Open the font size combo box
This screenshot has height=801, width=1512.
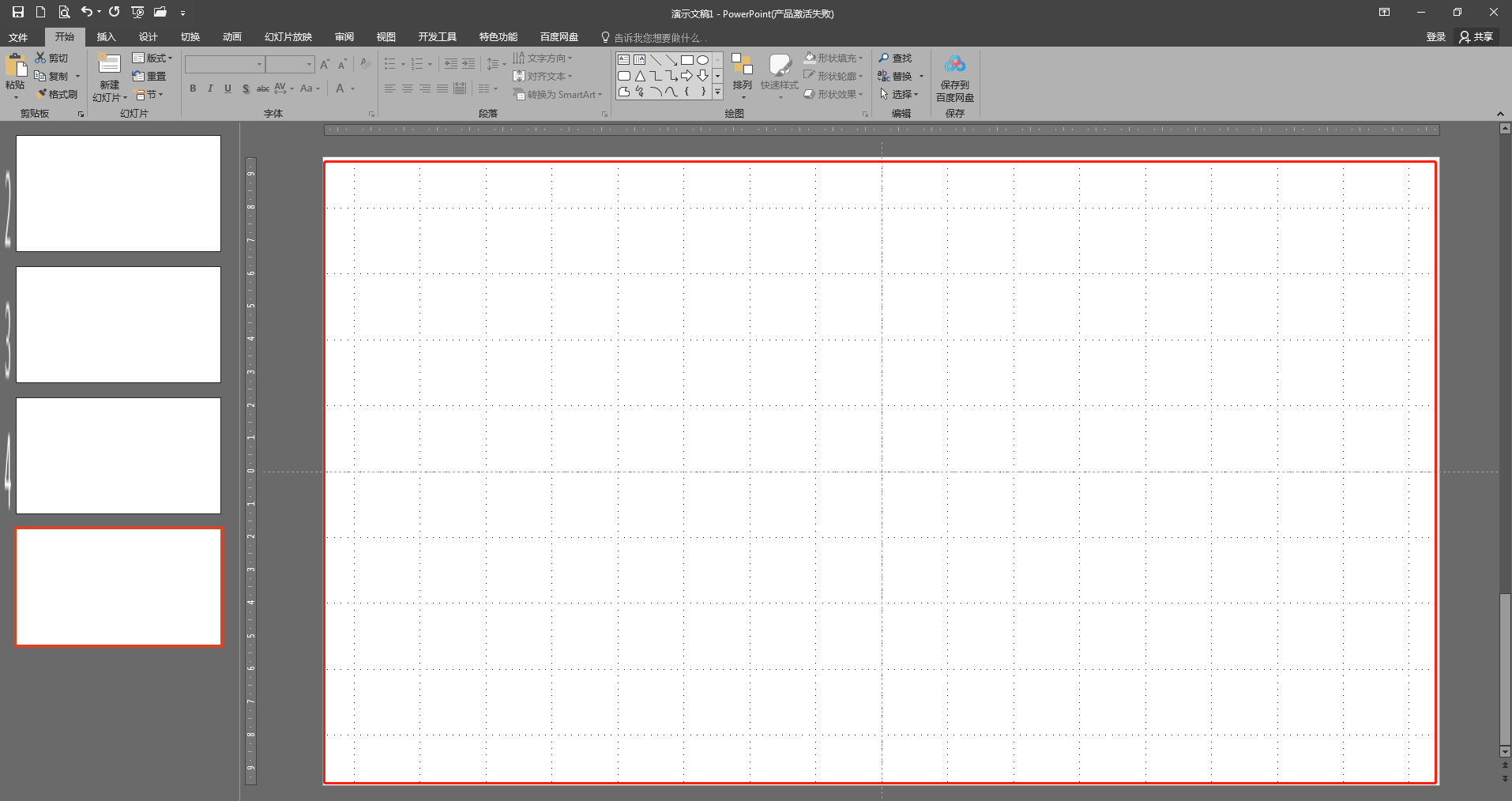[290, 64]
